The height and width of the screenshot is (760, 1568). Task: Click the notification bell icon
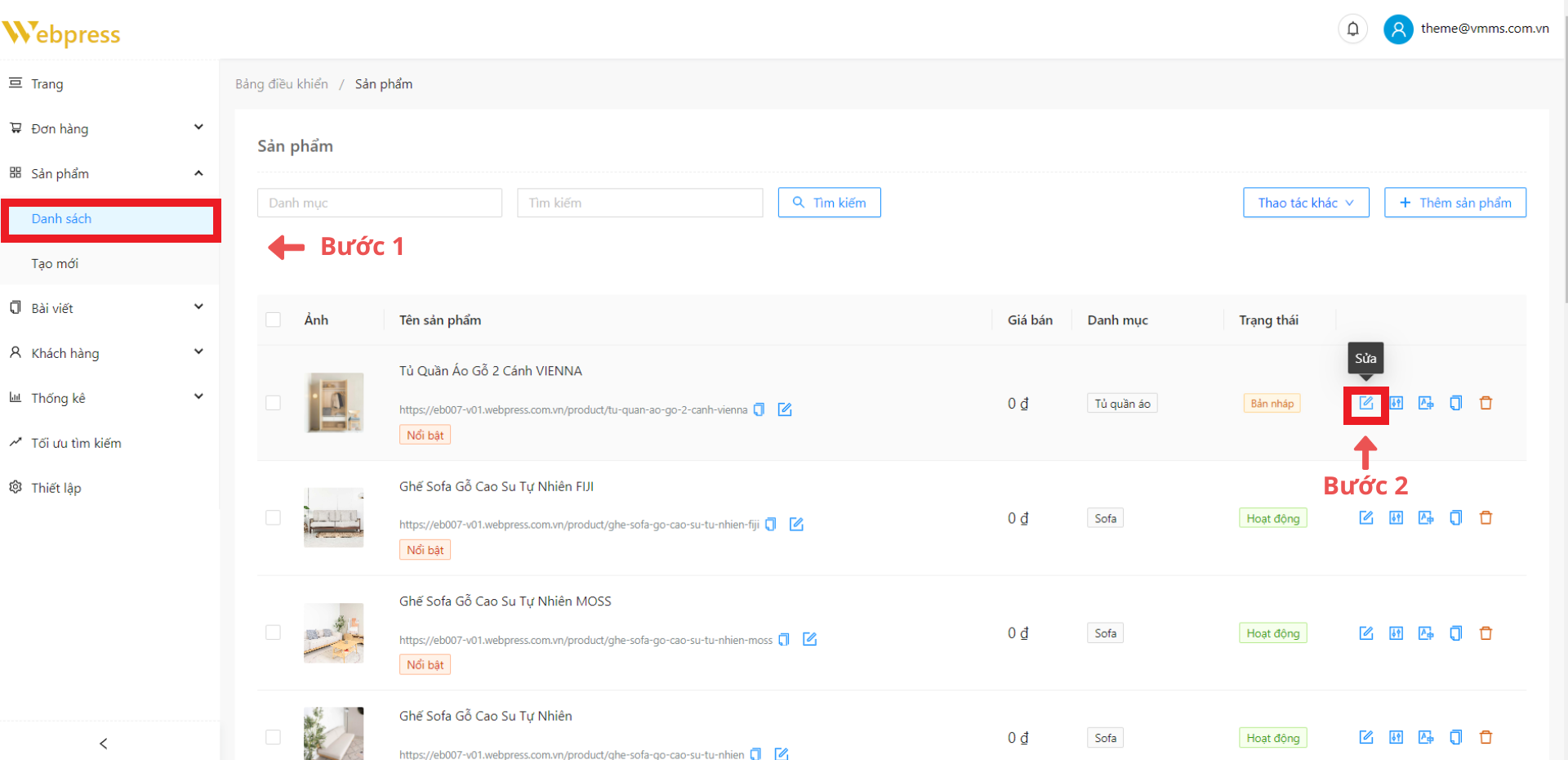pyautogui.click(x=1352, y=29)
